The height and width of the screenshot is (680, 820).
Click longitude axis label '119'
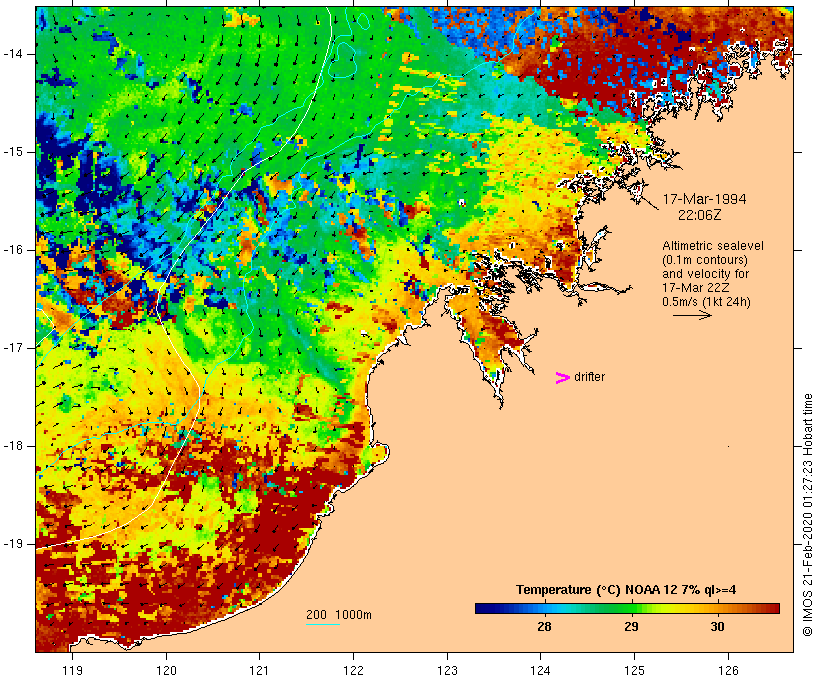click(72, 670)
